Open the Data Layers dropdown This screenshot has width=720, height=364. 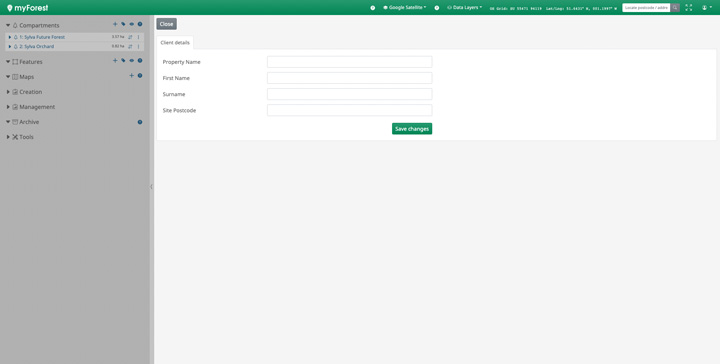(x=465, y=8)
